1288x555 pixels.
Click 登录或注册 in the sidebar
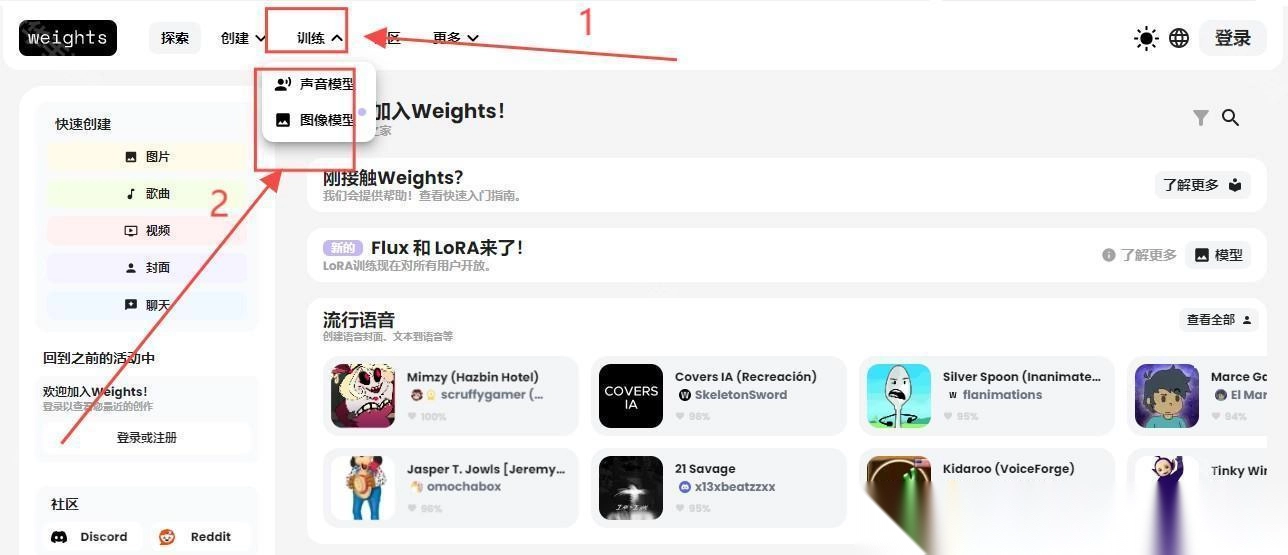click(x=146, y=438)
